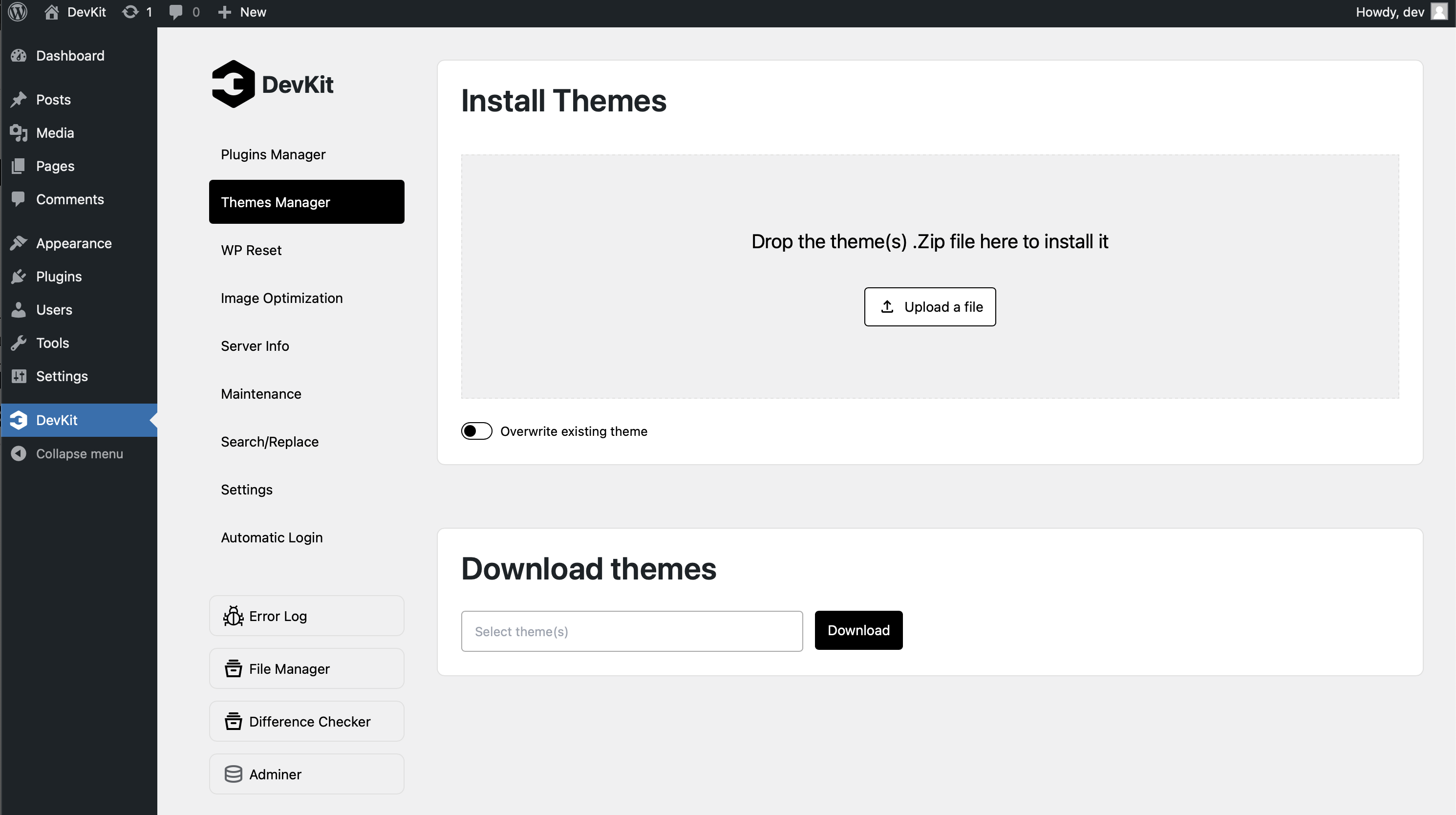The width and height of the screenshot is (1456, 815).
Task: Click the black Download button
Action: [x=858, y=630]
